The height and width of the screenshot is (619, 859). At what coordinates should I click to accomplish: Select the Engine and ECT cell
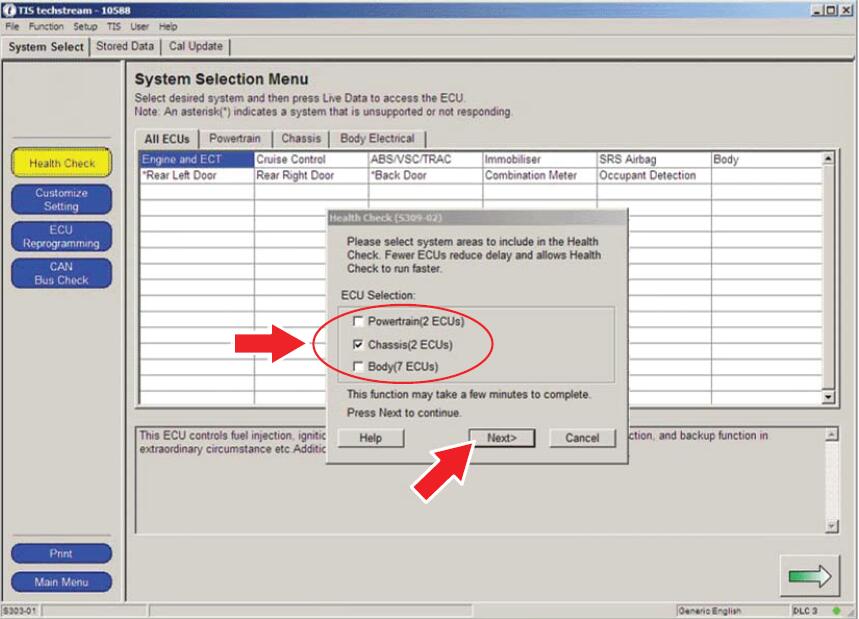click(197, 159)
